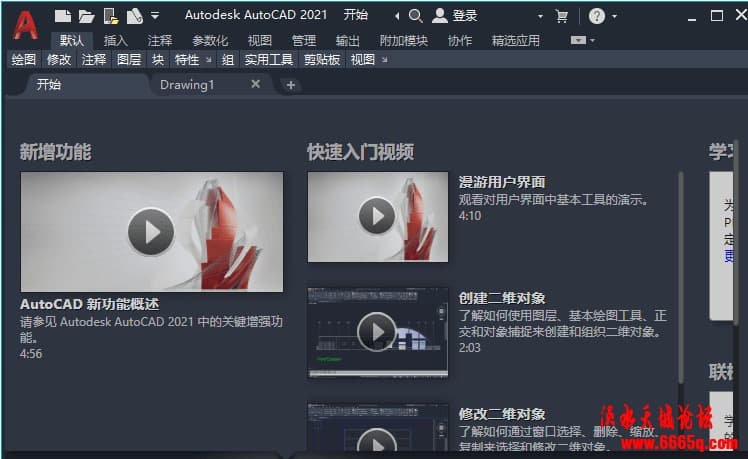Click the search magnifier icon
The image size is (748, 459).
(x=416, y=16)
